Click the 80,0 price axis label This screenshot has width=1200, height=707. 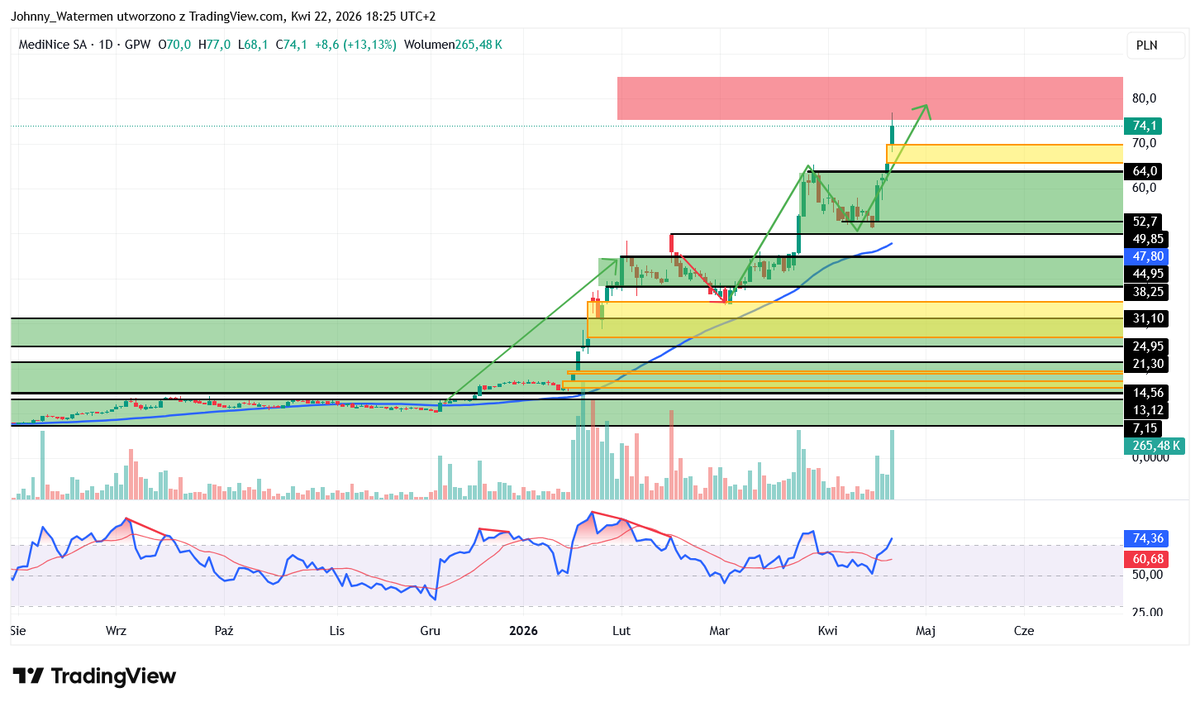1144,98
